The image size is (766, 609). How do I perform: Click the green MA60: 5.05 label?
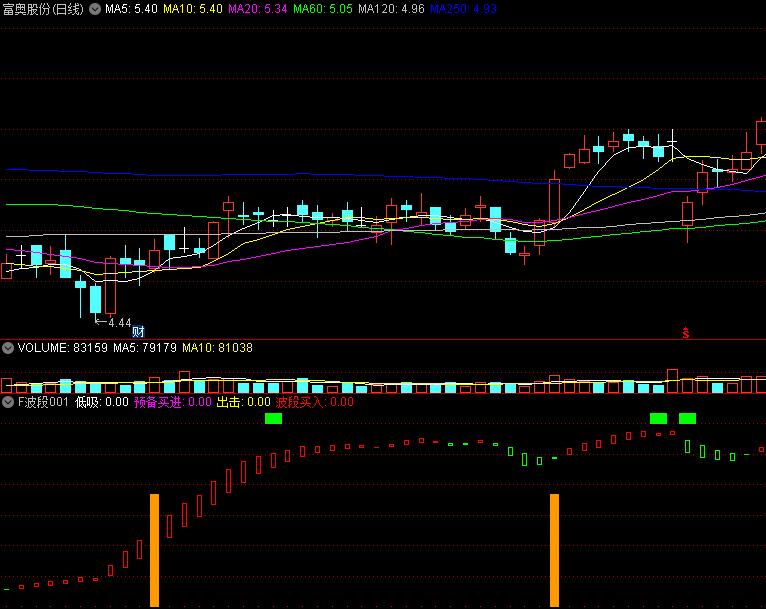(322, 9)
